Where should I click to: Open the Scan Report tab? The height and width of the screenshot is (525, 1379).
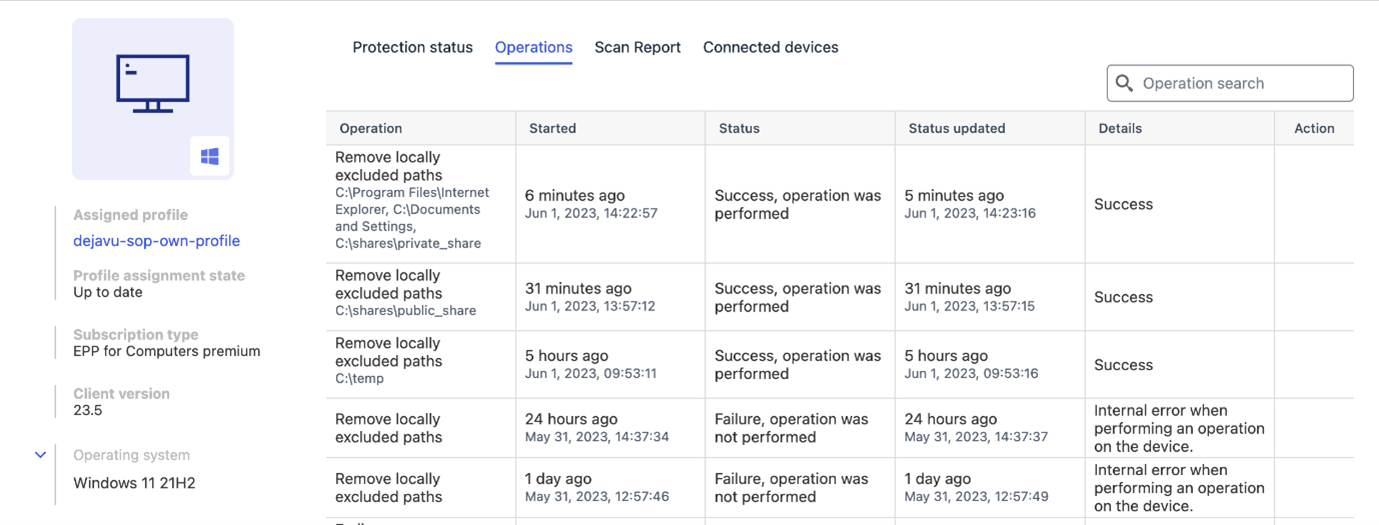637,47
